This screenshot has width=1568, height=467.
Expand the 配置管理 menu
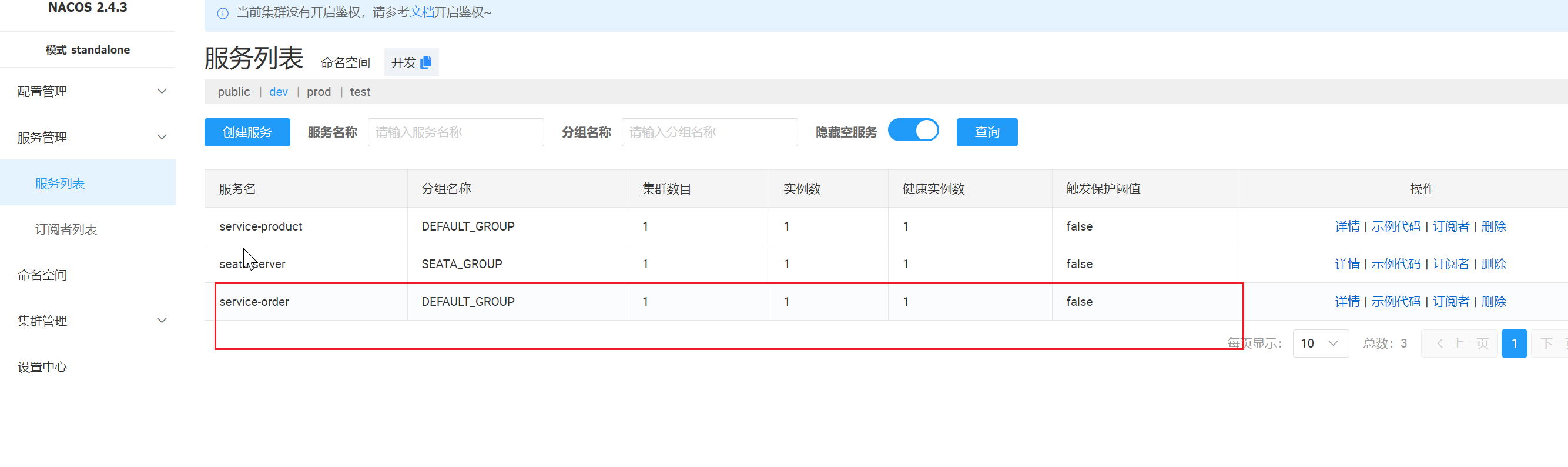coord(88,91)
